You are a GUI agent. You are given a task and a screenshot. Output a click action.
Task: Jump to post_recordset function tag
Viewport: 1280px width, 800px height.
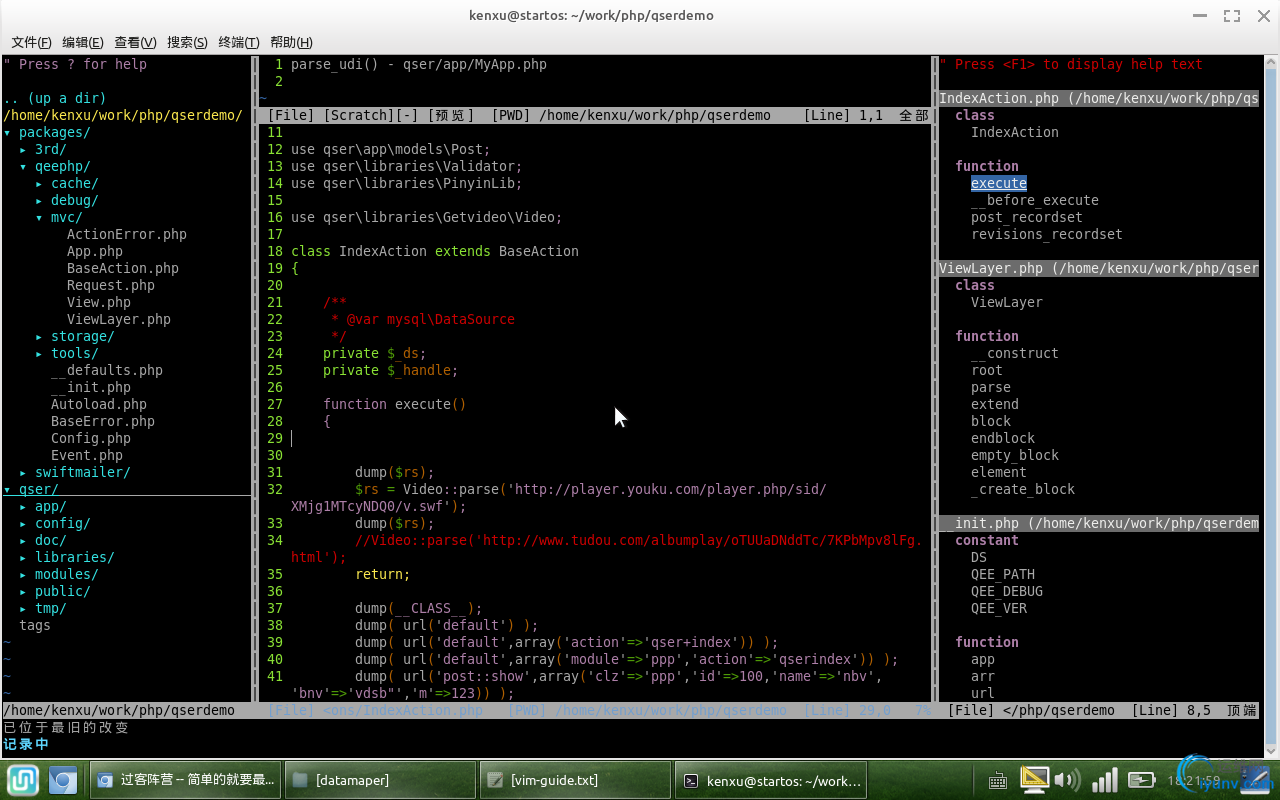tap(1027, 217)
